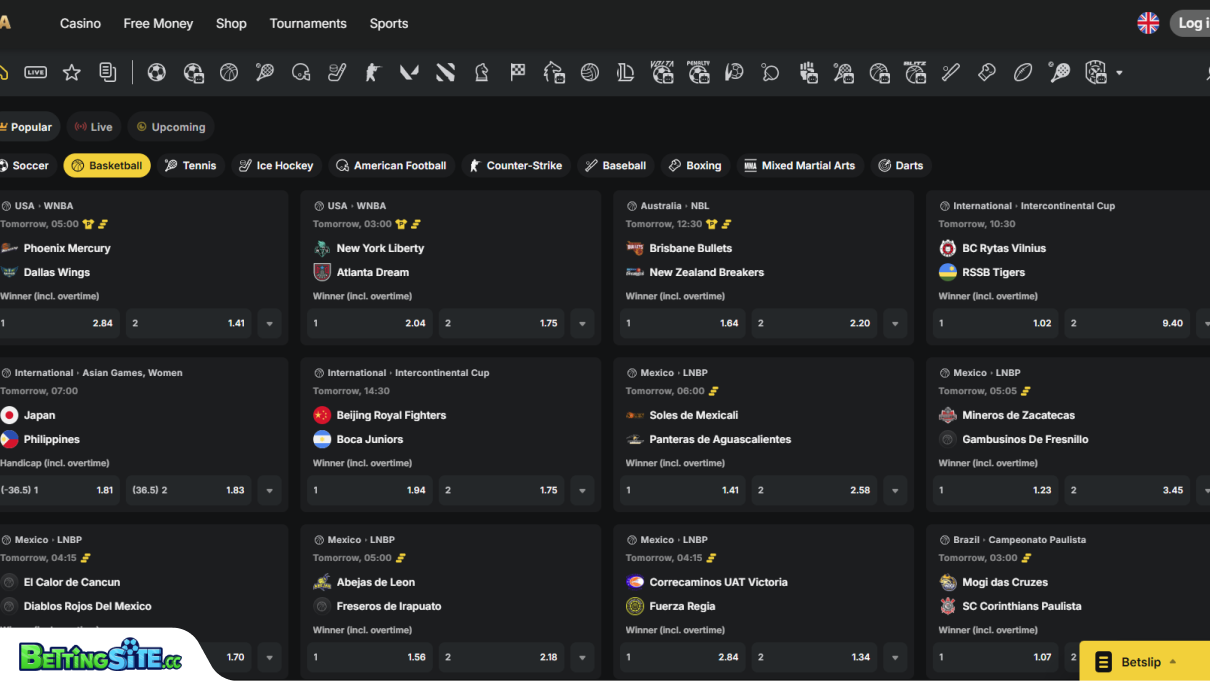Toggle Dallas Wings odds 1.41 selection

point(188,323)
